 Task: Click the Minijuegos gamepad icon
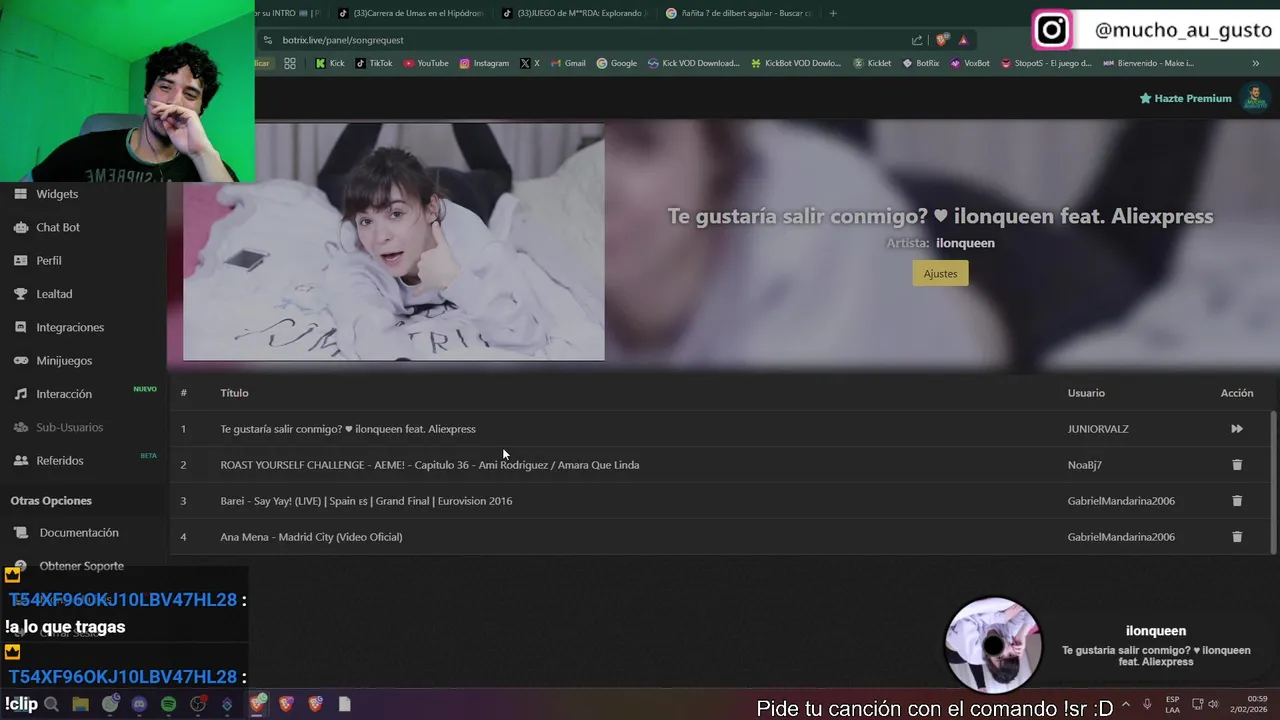[20, 360]
